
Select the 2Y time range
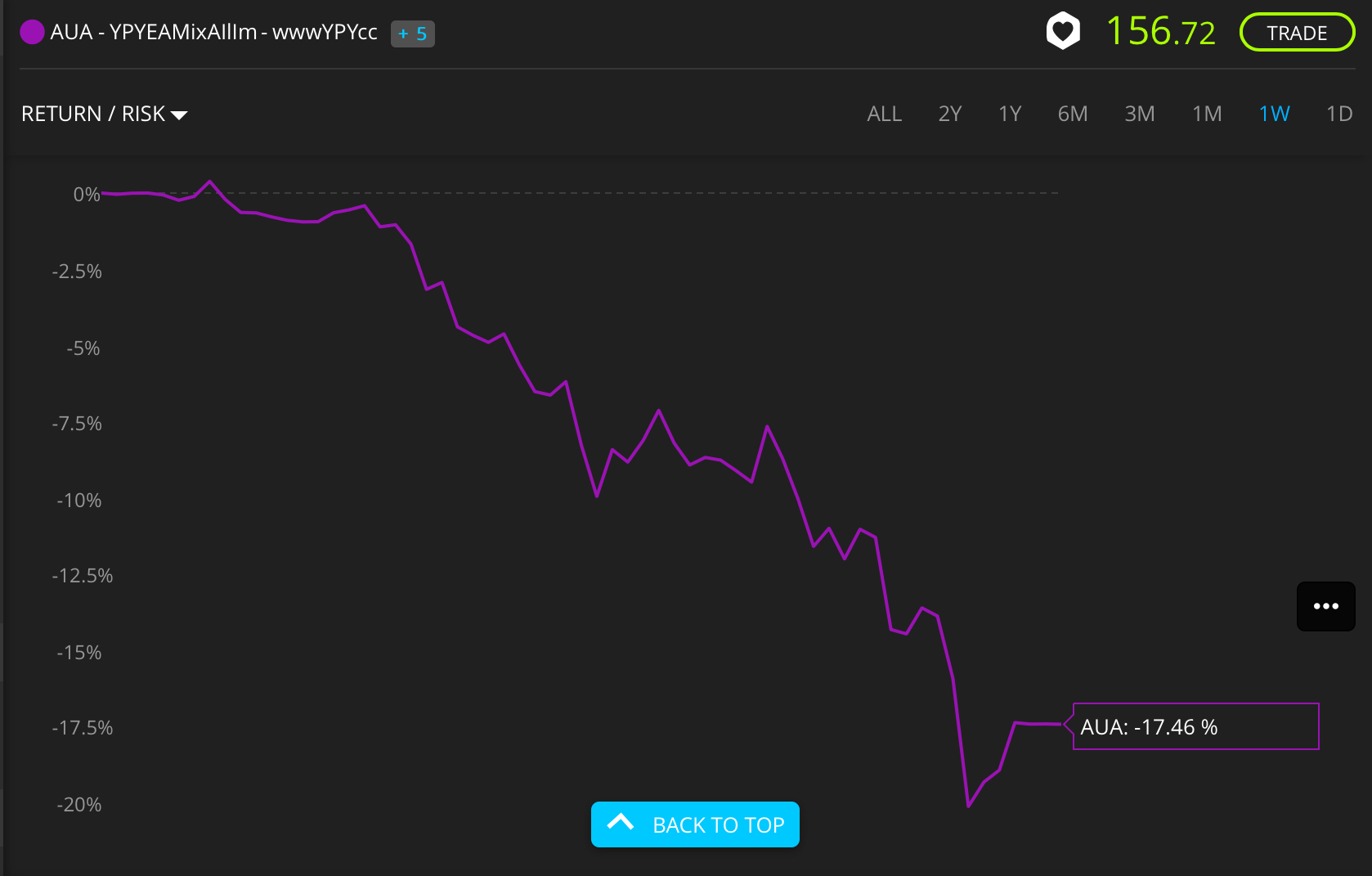950,114
